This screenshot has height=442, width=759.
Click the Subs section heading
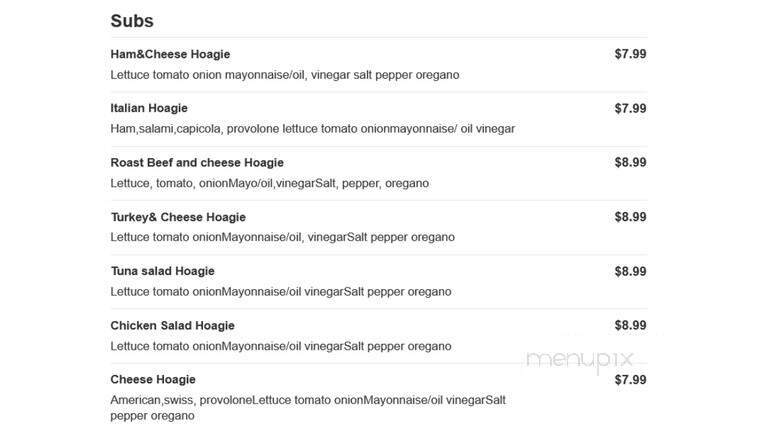[132, 21]
